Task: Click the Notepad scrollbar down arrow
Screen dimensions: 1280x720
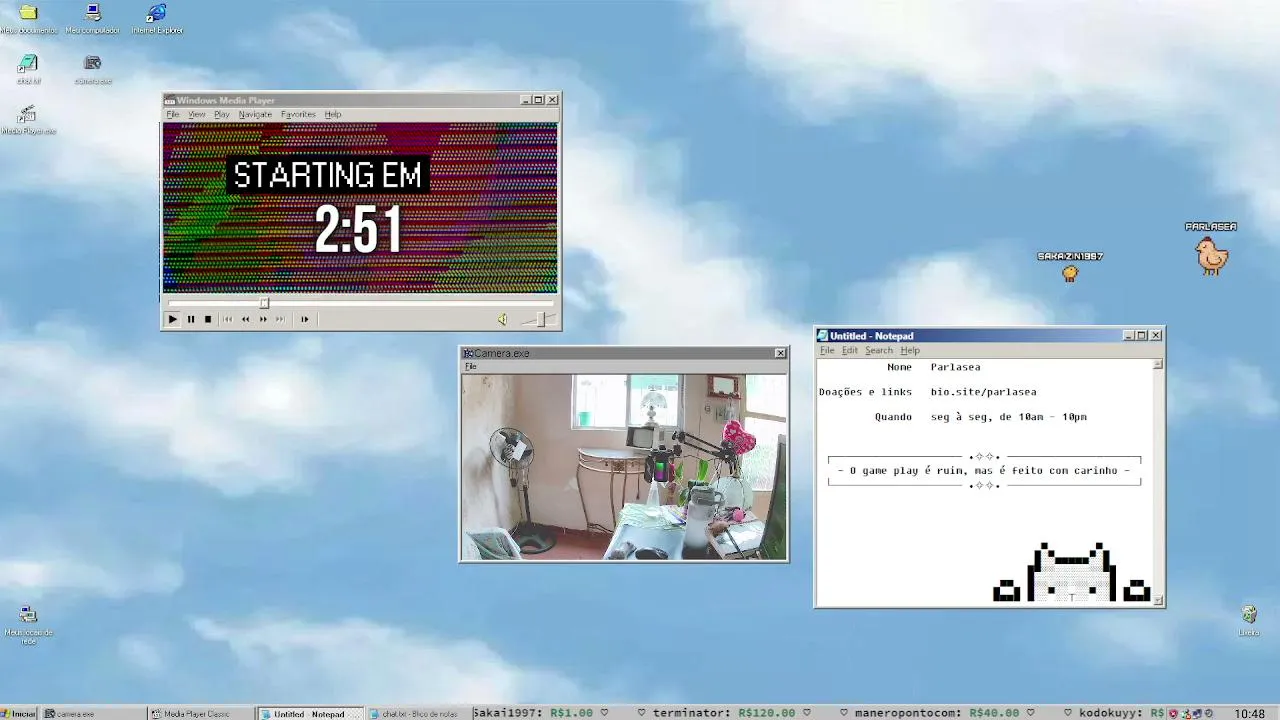Action: coord(1158,599)
